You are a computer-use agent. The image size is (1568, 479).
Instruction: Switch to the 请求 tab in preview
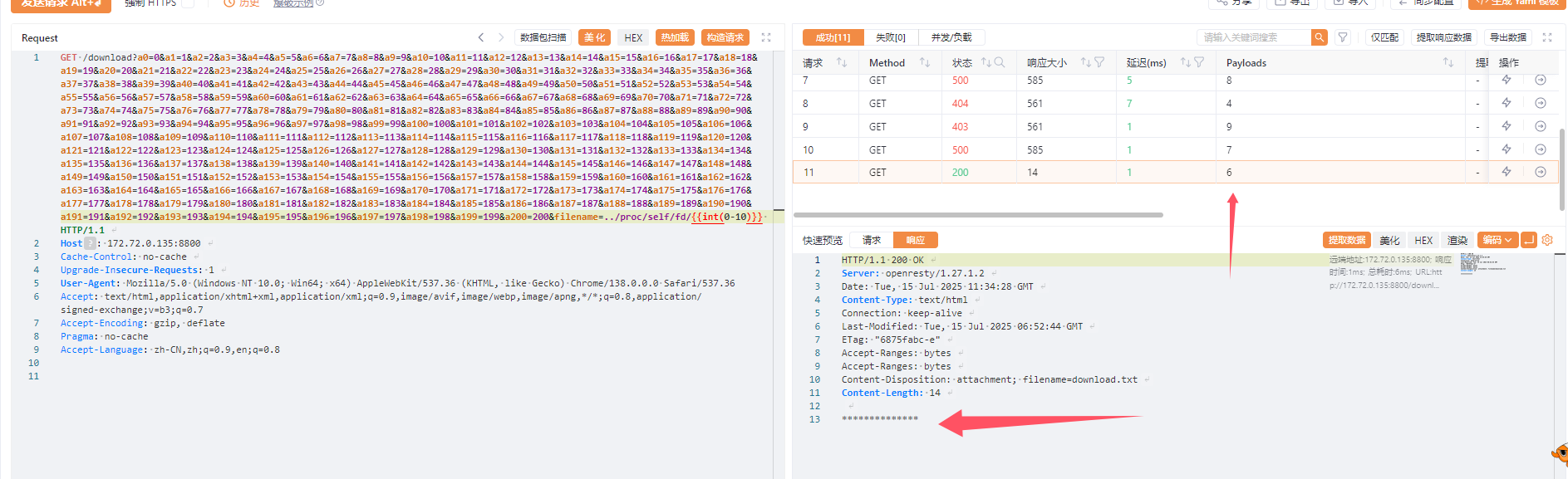[x=871, y=240]
